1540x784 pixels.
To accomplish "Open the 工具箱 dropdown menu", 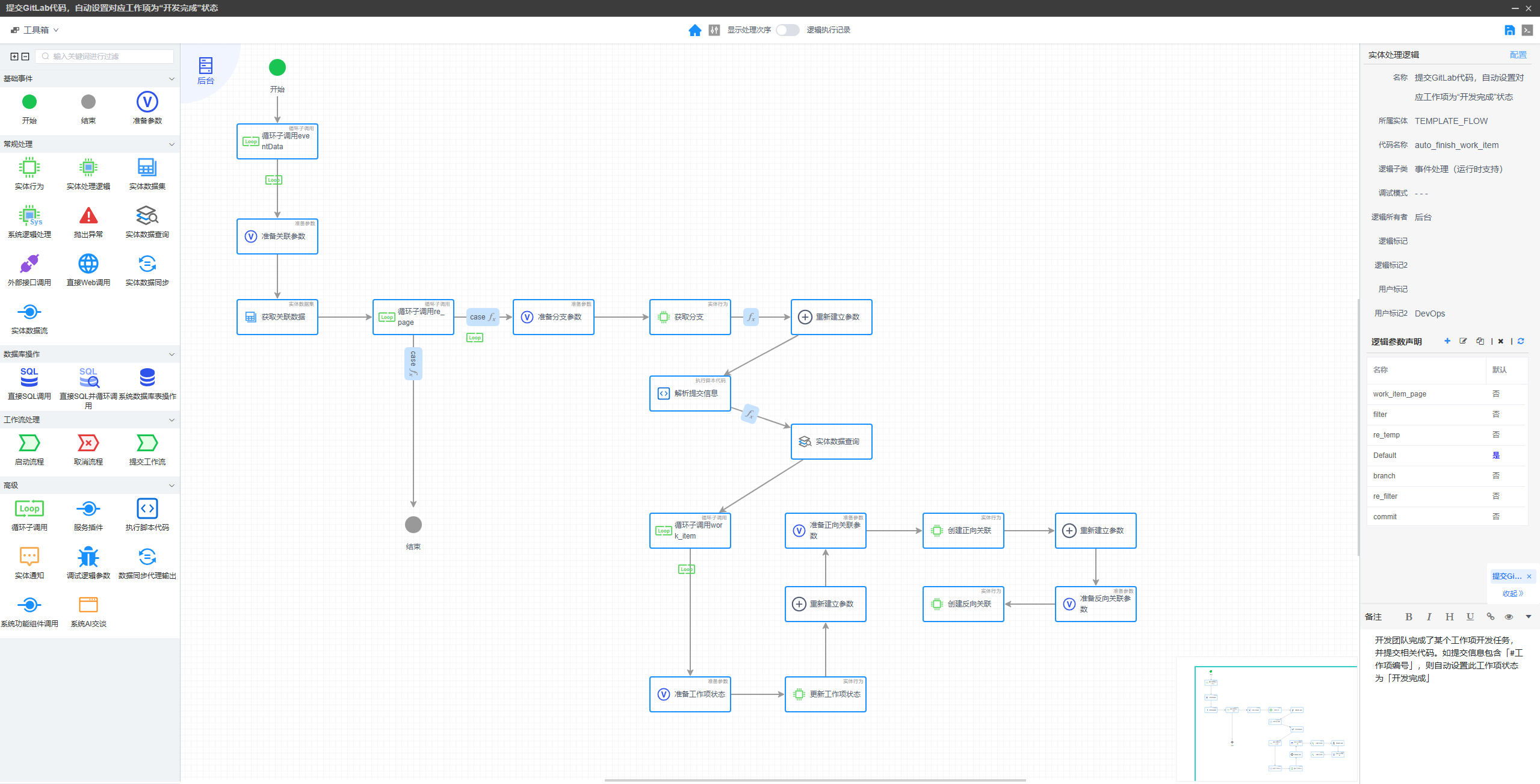I will tap(35, 30).
